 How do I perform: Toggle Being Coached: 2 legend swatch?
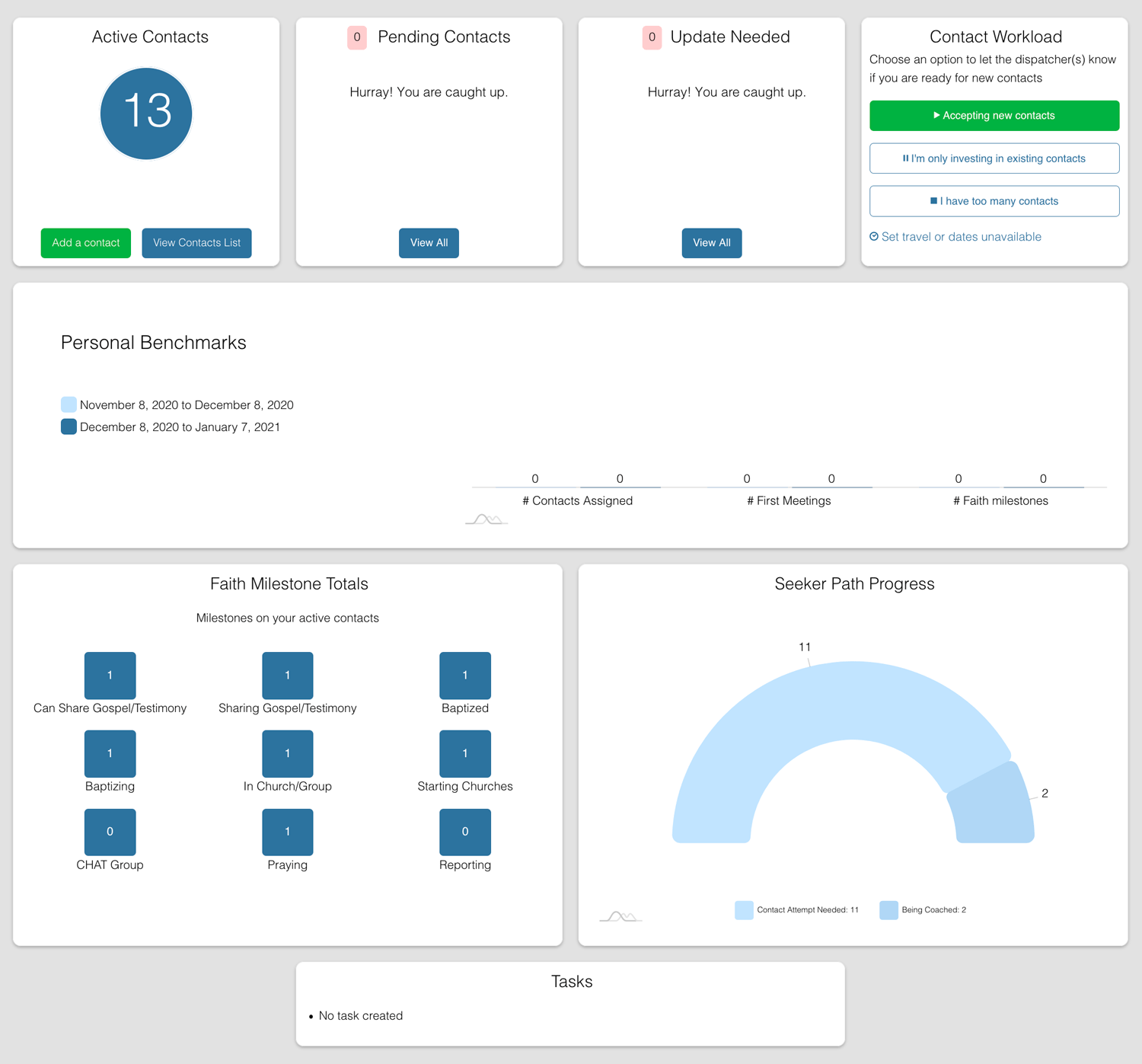(x=888, y=910)
